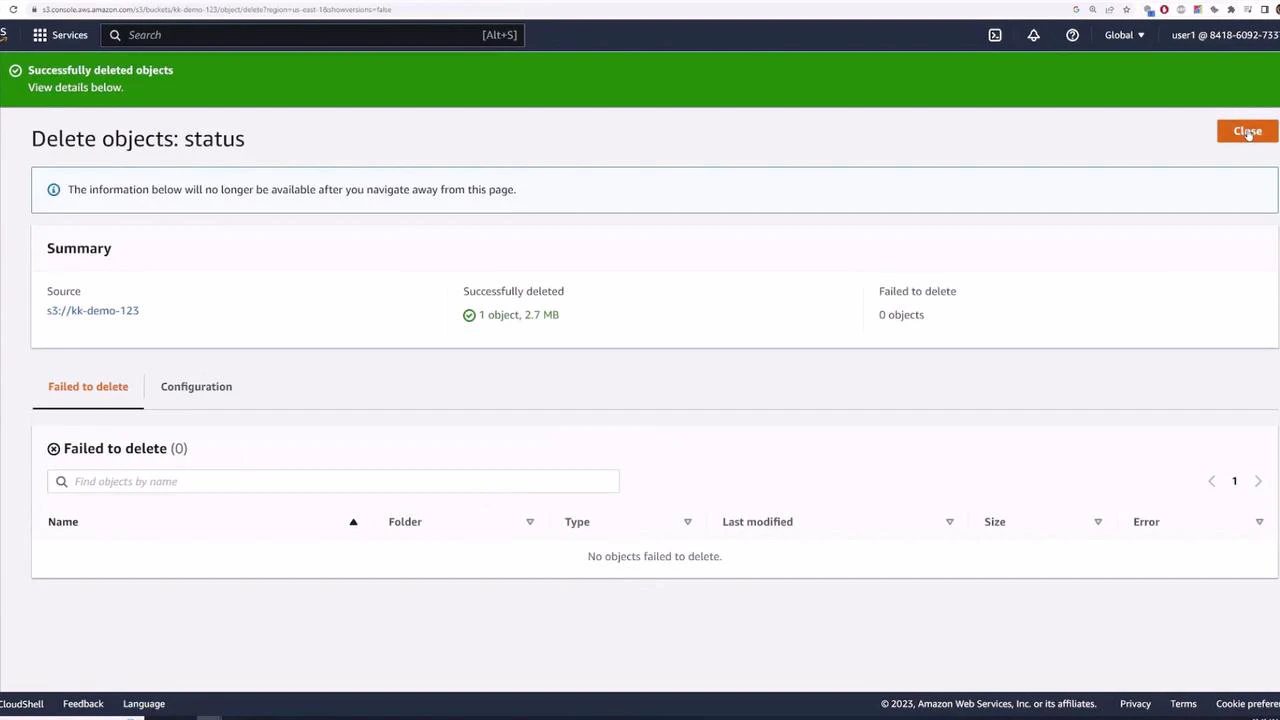Viewport: 1280px width, 720px height.
Task: Click the info icon in the information banner
Action: (x=53, y=189)
